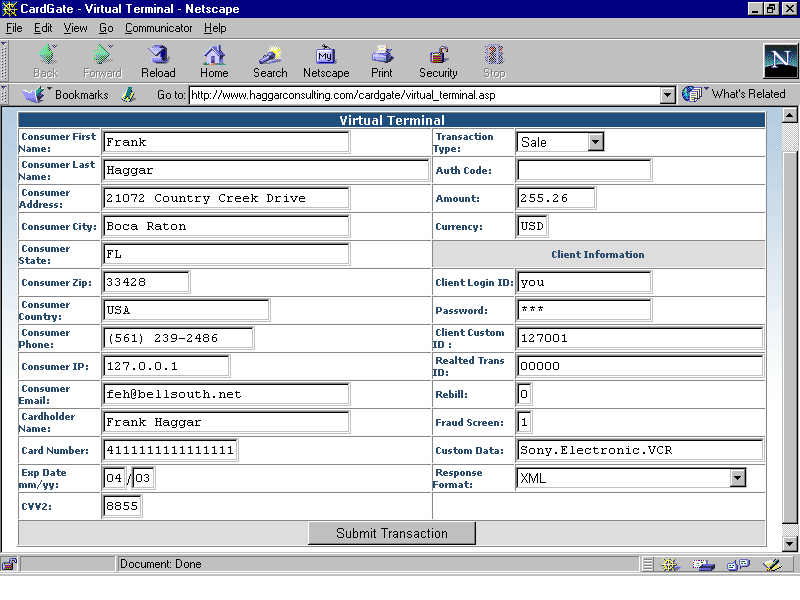The image size is (800, 600).
Task: Click the scrollbar down arrow
Action: point(790,542)
